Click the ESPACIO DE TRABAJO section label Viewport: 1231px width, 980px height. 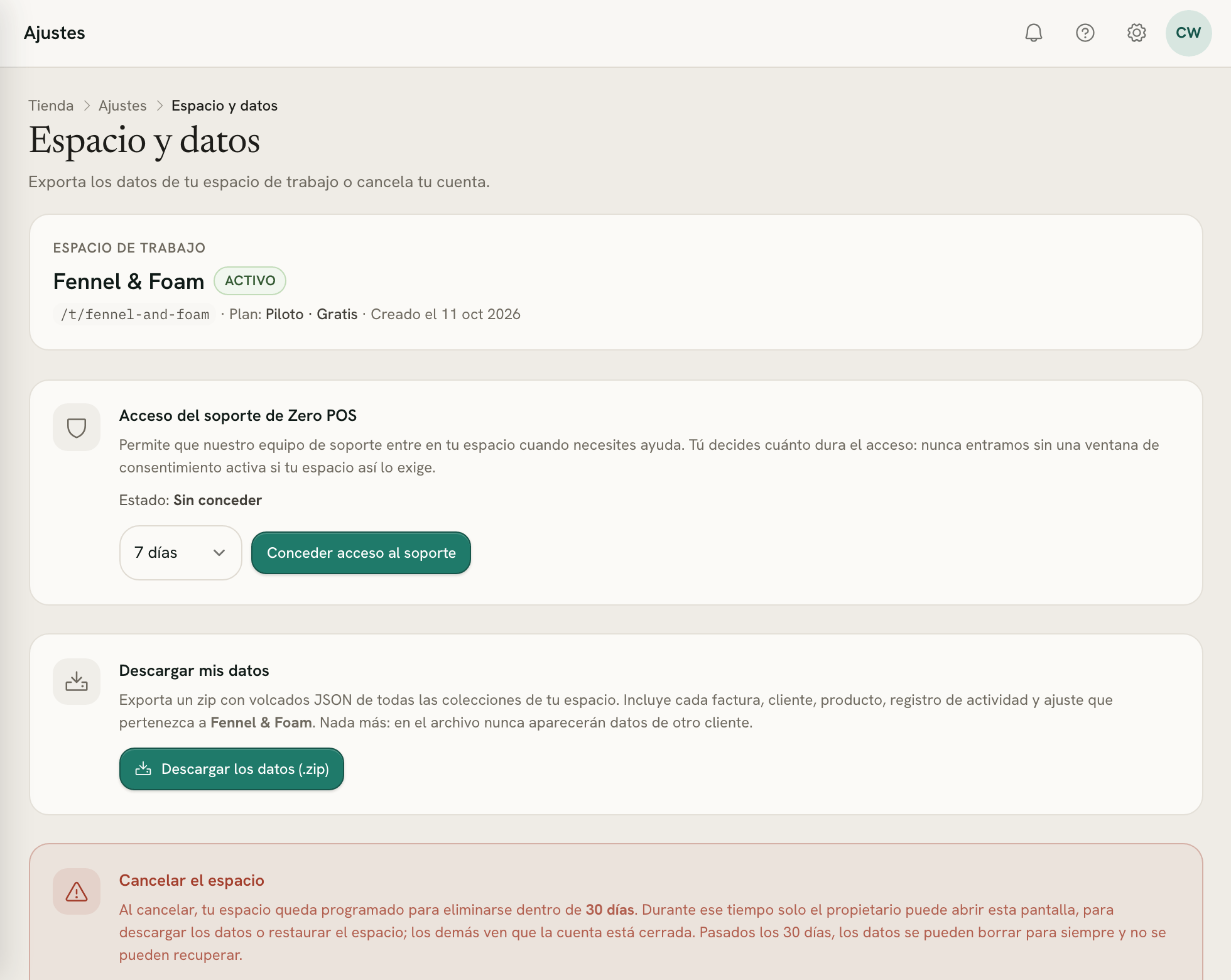click(129, 248)
